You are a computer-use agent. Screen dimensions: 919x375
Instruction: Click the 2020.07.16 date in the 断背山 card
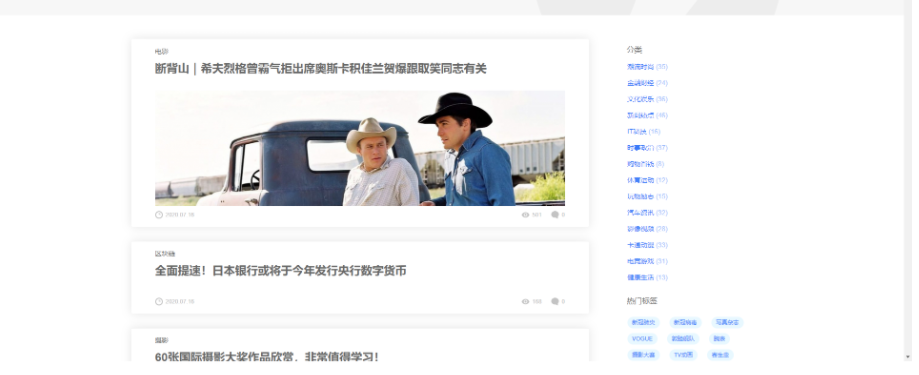point(179,215)
